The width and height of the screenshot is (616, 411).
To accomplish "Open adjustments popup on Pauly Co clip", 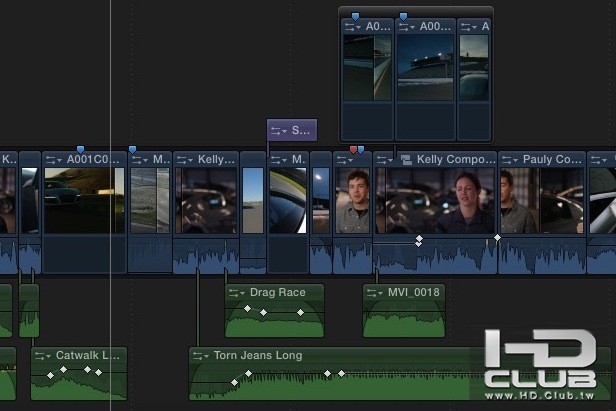I will point(510,160).
